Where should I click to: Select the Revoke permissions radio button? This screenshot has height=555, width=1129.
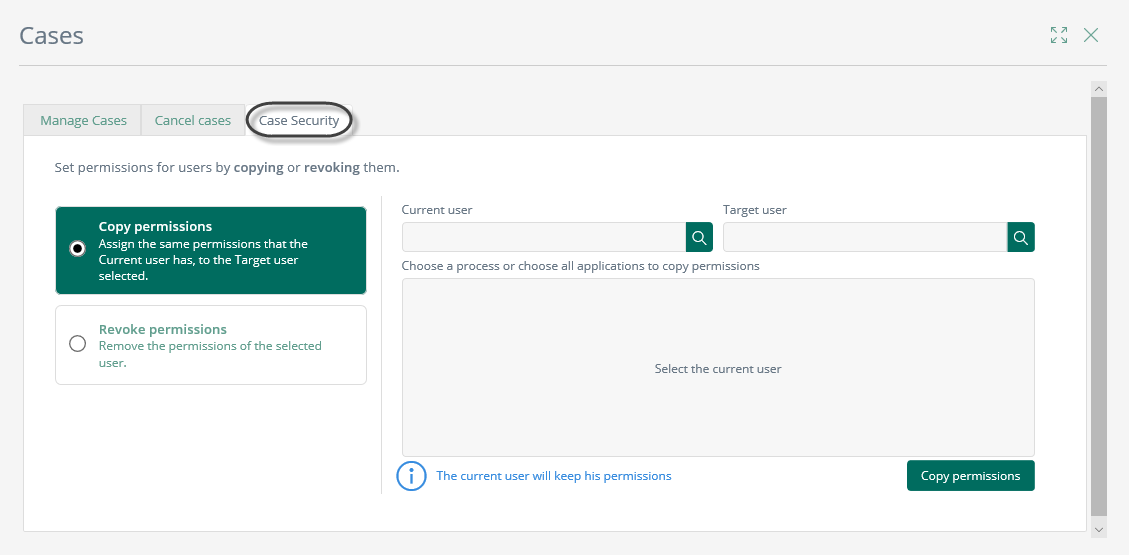coord(77,343)
